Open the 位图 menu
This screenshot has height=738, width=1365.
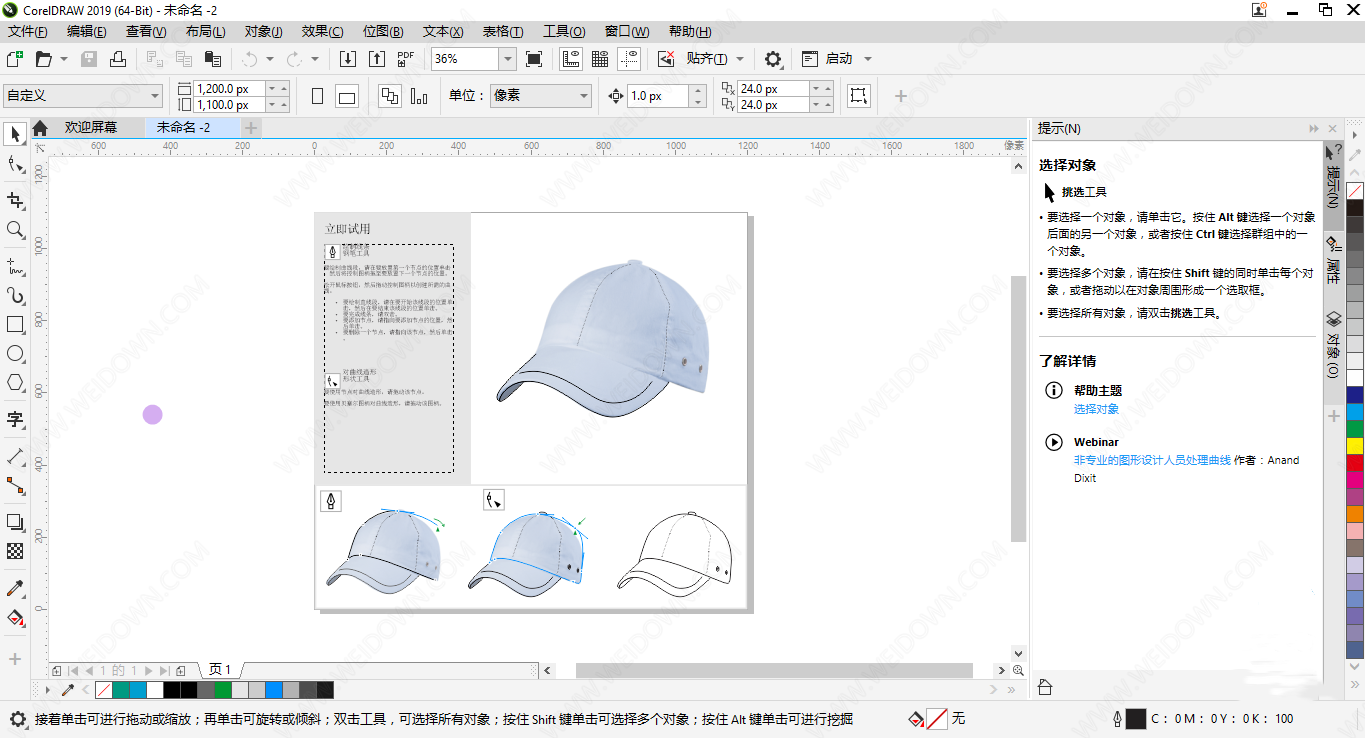click(x=382, y=32)
